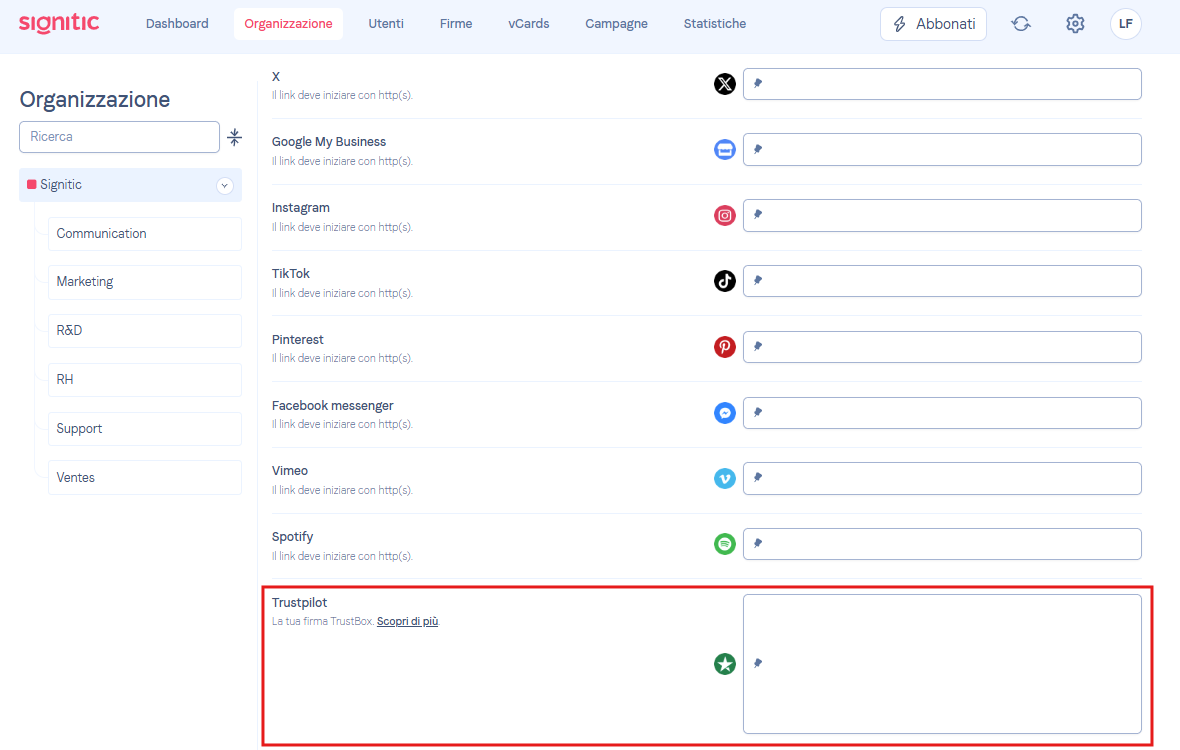1180x750 pixels.
Task: Click pin icon in Spotify field
Action: pos(758,543)
